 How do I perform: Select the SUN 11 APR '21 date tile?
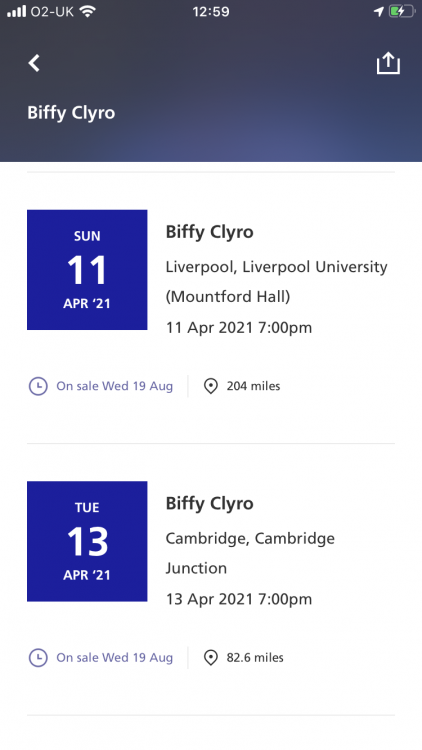click(87, 270)
